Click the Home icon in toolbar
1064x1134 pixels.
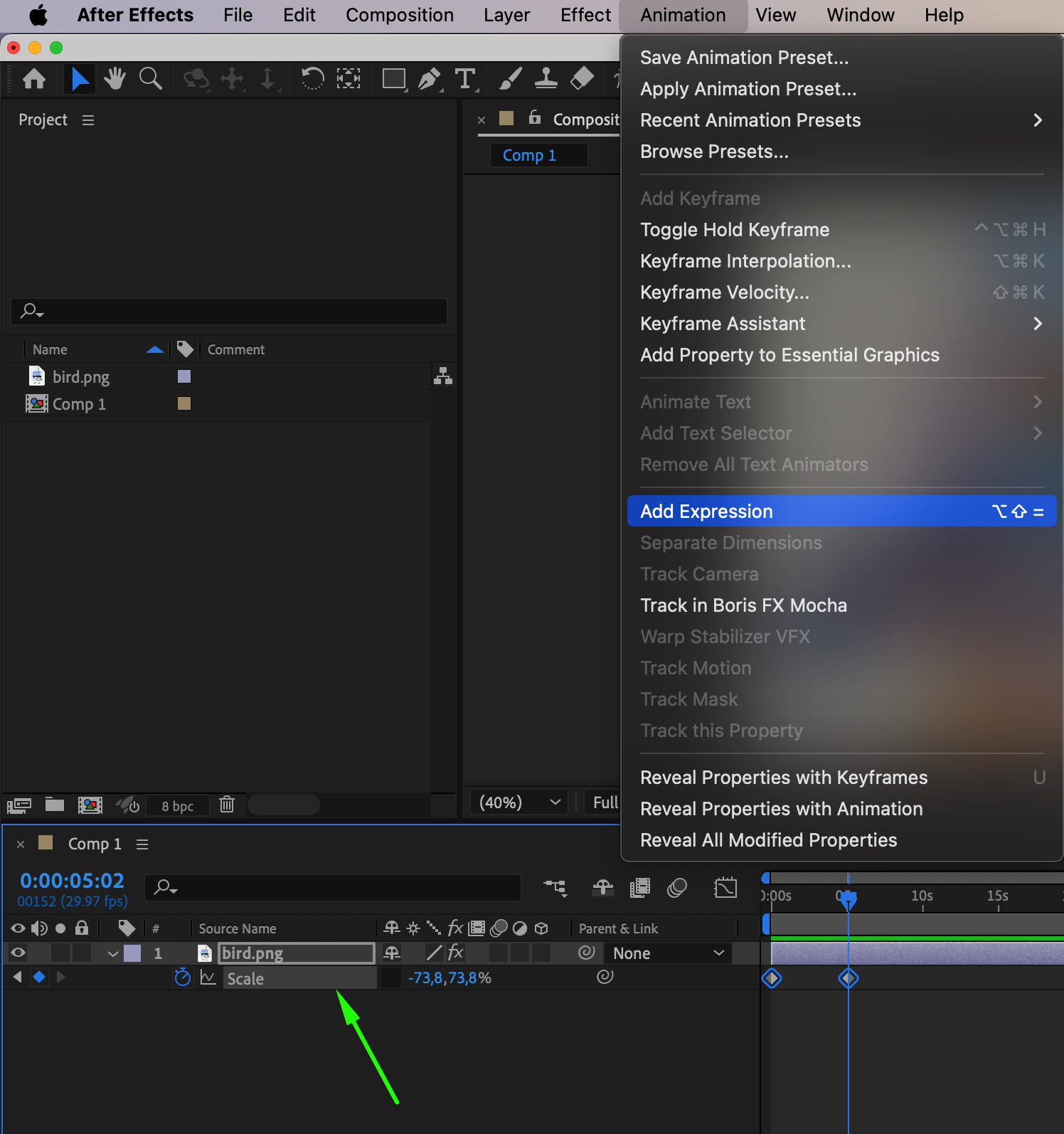(34, 78)
